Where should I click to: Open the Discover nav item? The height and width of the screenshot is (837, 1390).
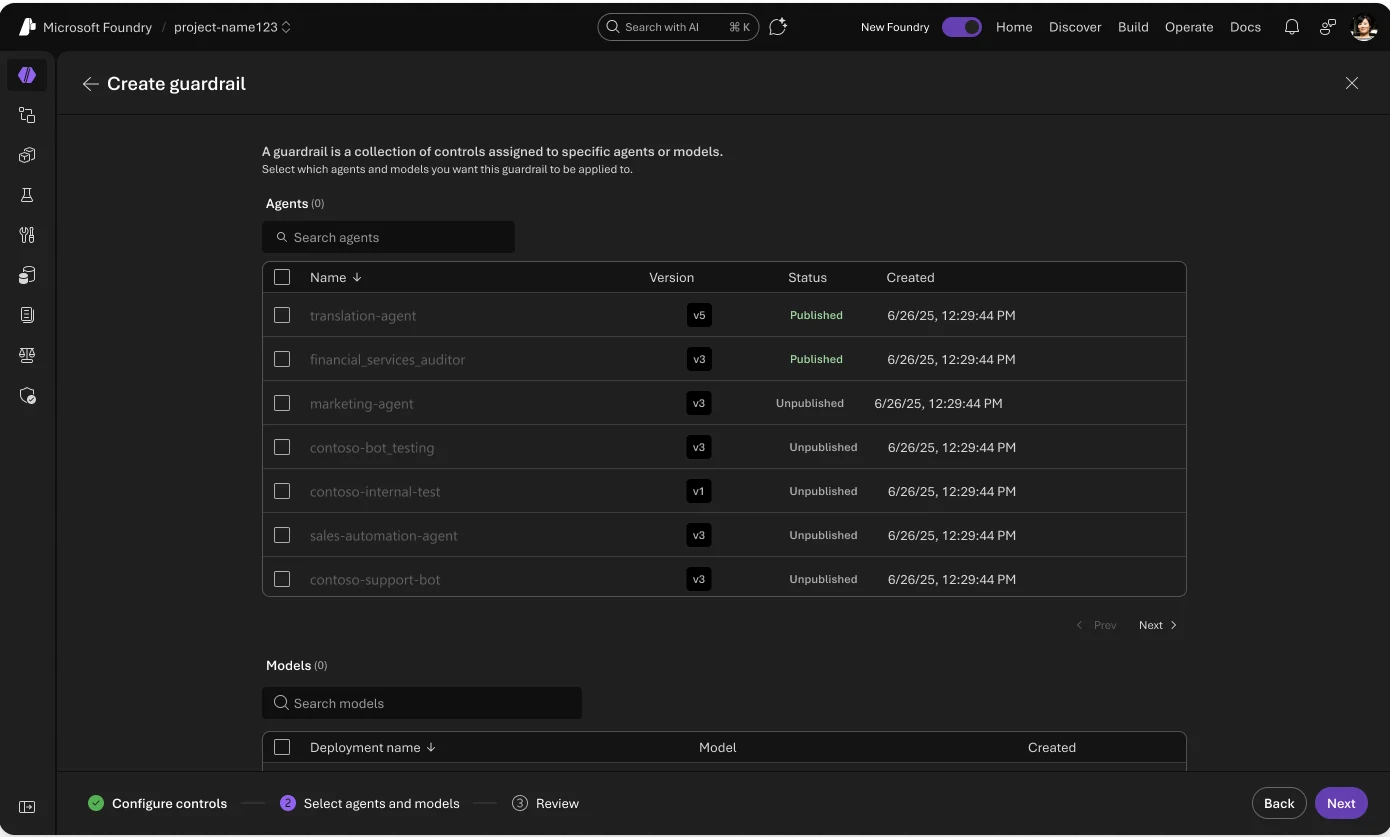[1075, 27]
